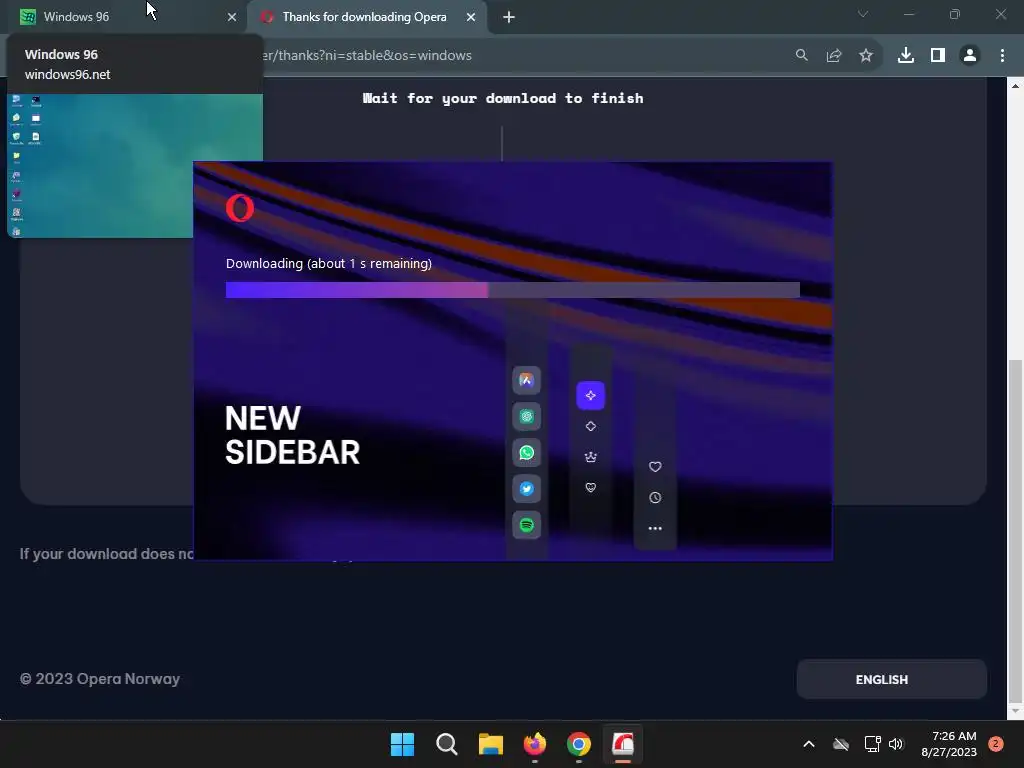Viewport: 1024px width, 768px height.
Task: Switch to the Windows 96 tab
Action: (124, 17)
